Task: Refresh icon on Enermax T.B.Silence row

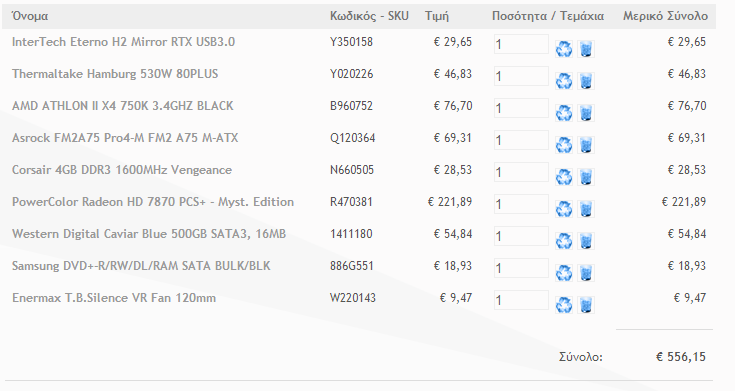Action: [x=564, y=305]
